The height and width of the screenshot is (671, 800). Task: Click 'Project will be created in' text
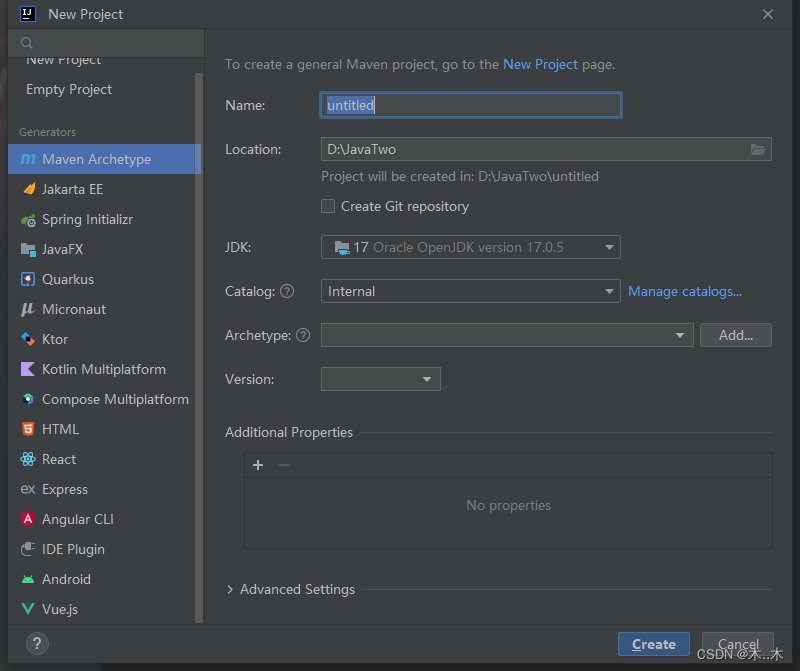coord(460,177)
